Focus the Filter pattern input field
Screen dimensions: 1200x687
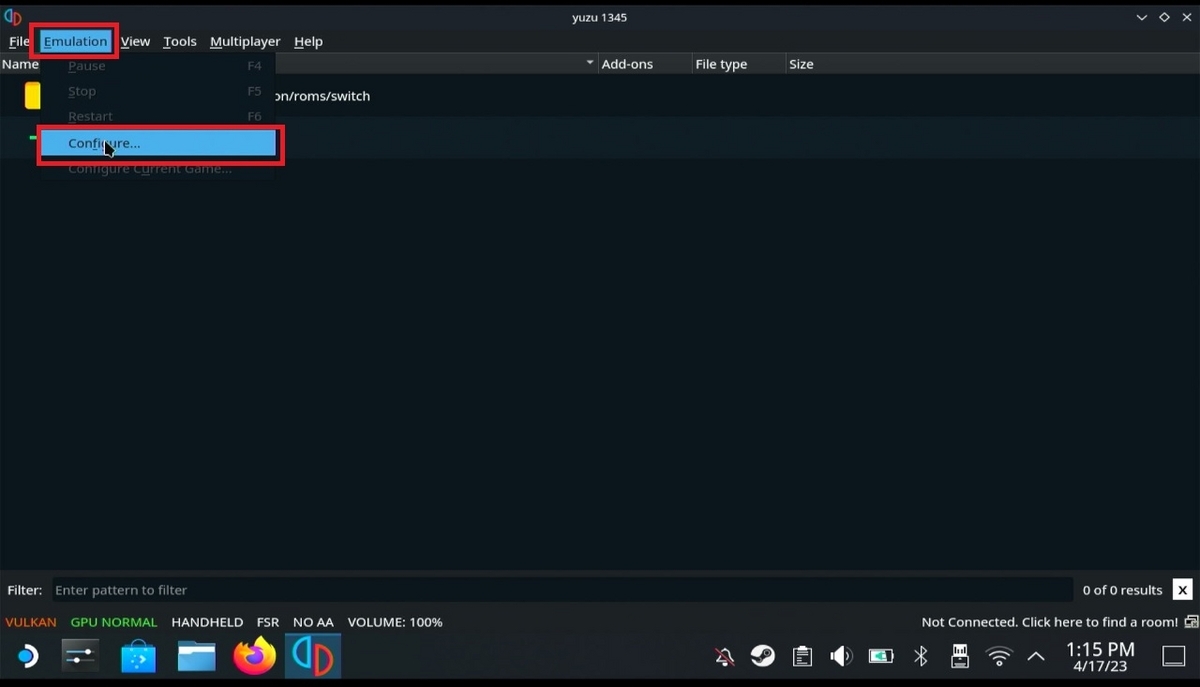(563, 590)
